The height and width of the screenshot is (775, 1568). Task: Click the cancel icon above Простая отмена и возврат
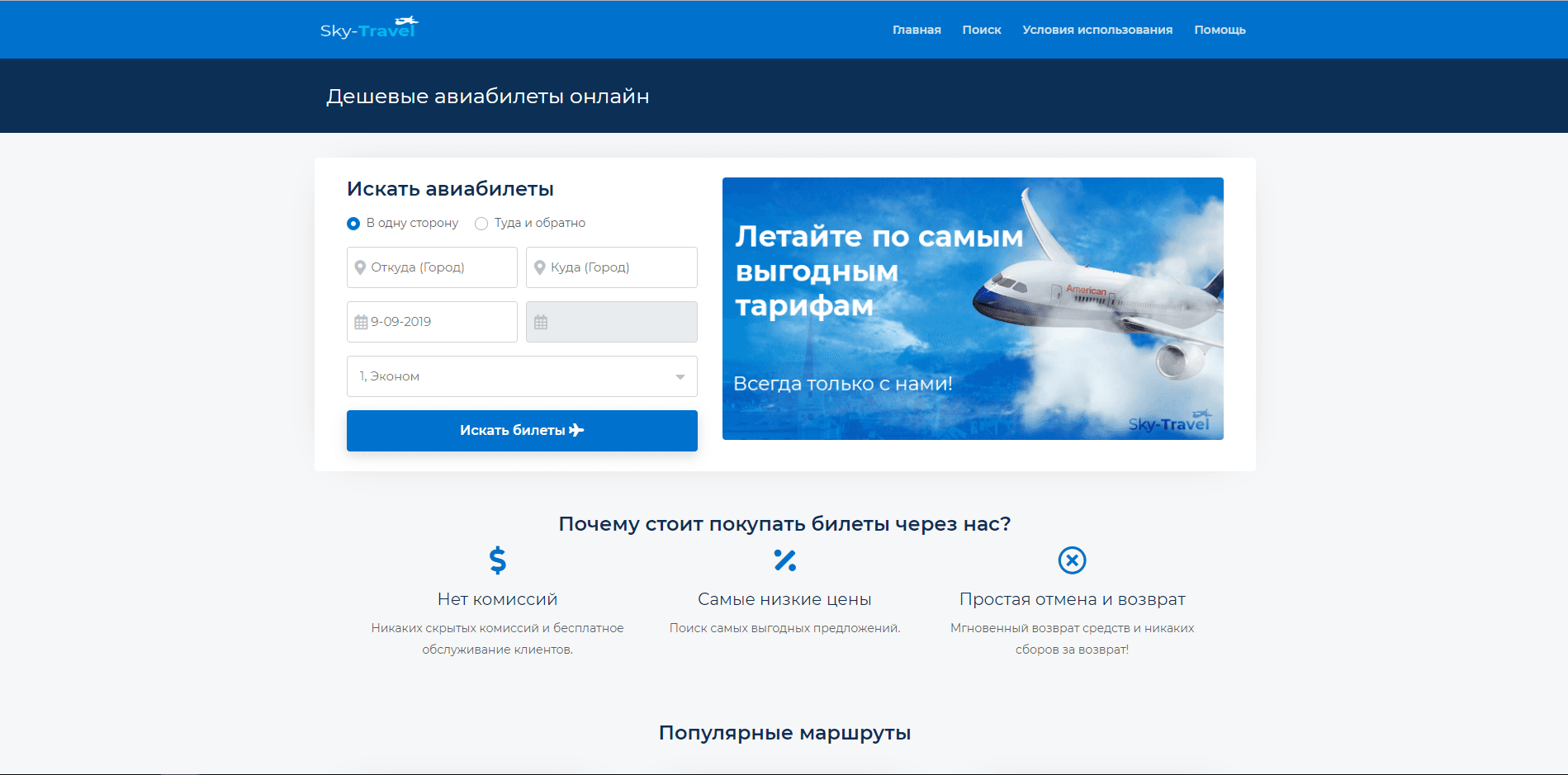pos(1072,560)
